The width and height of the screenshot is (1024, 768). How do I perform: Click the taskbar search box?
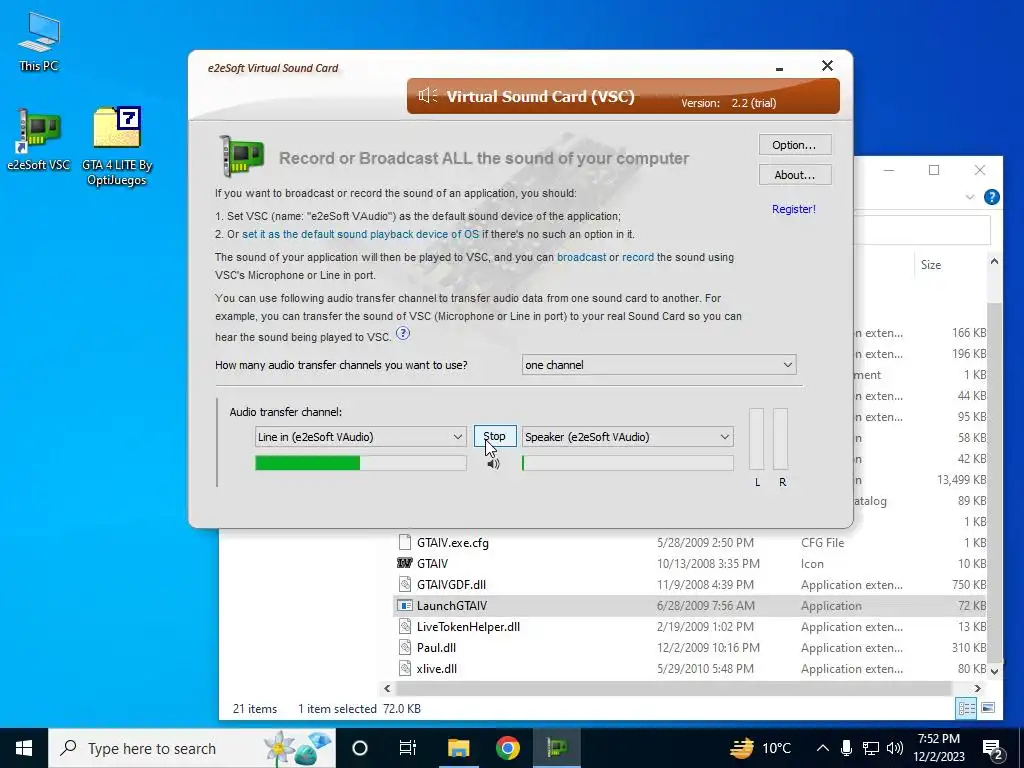pos(192,748)
